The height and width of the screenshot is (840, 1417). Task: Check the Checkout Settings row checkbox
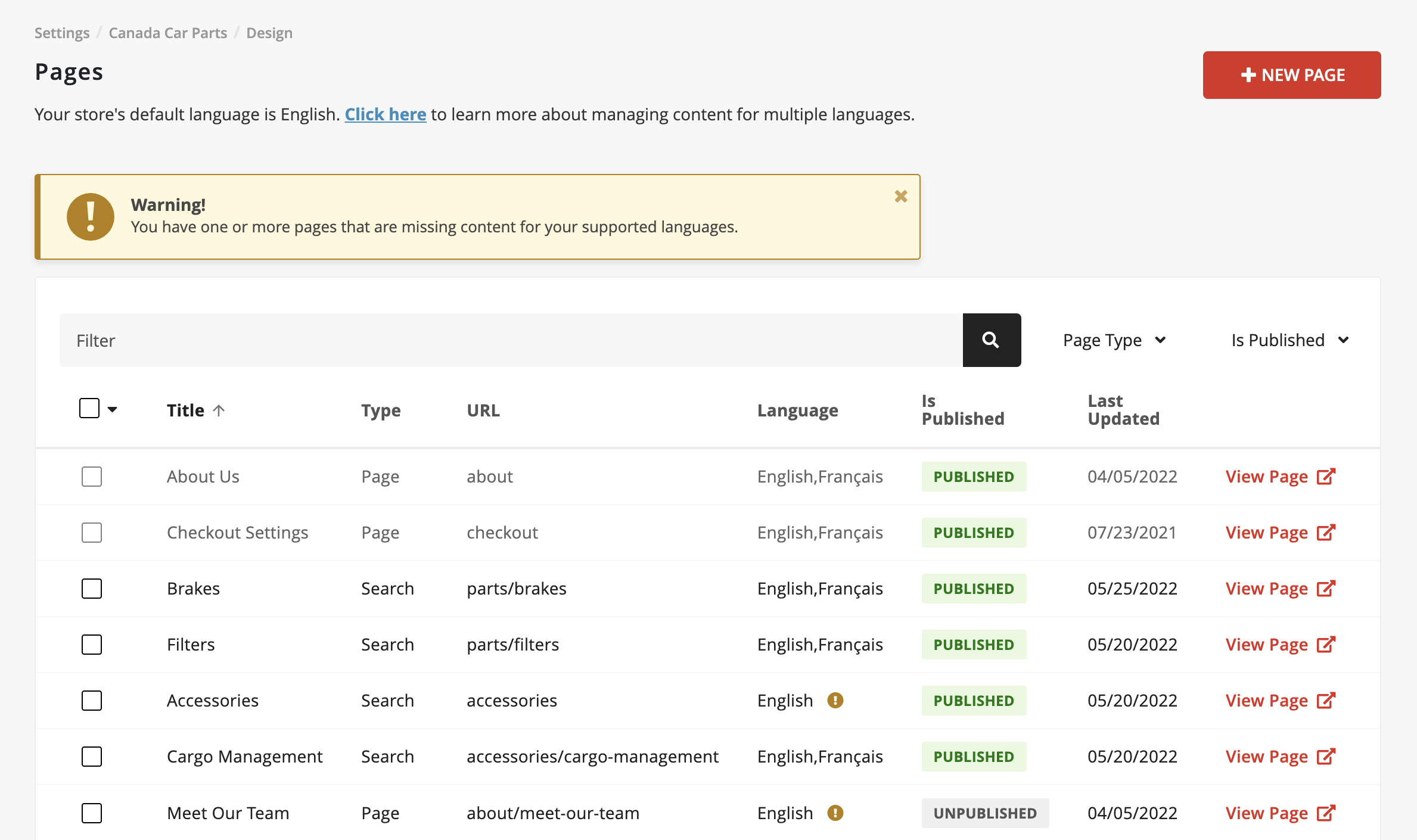pyautogui.click(x=92, y=533)
